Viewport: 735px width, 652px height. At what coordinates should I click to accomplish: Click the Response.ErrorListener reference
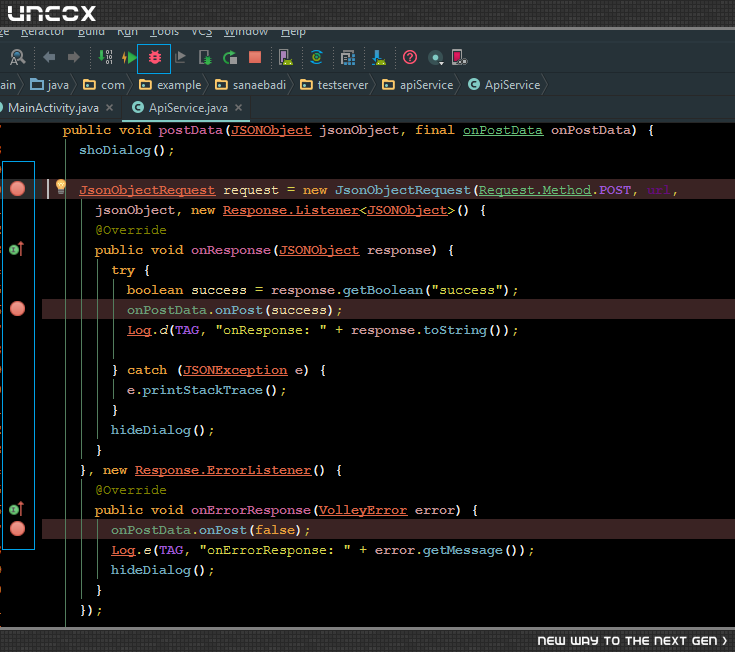[x=223, y=470]
